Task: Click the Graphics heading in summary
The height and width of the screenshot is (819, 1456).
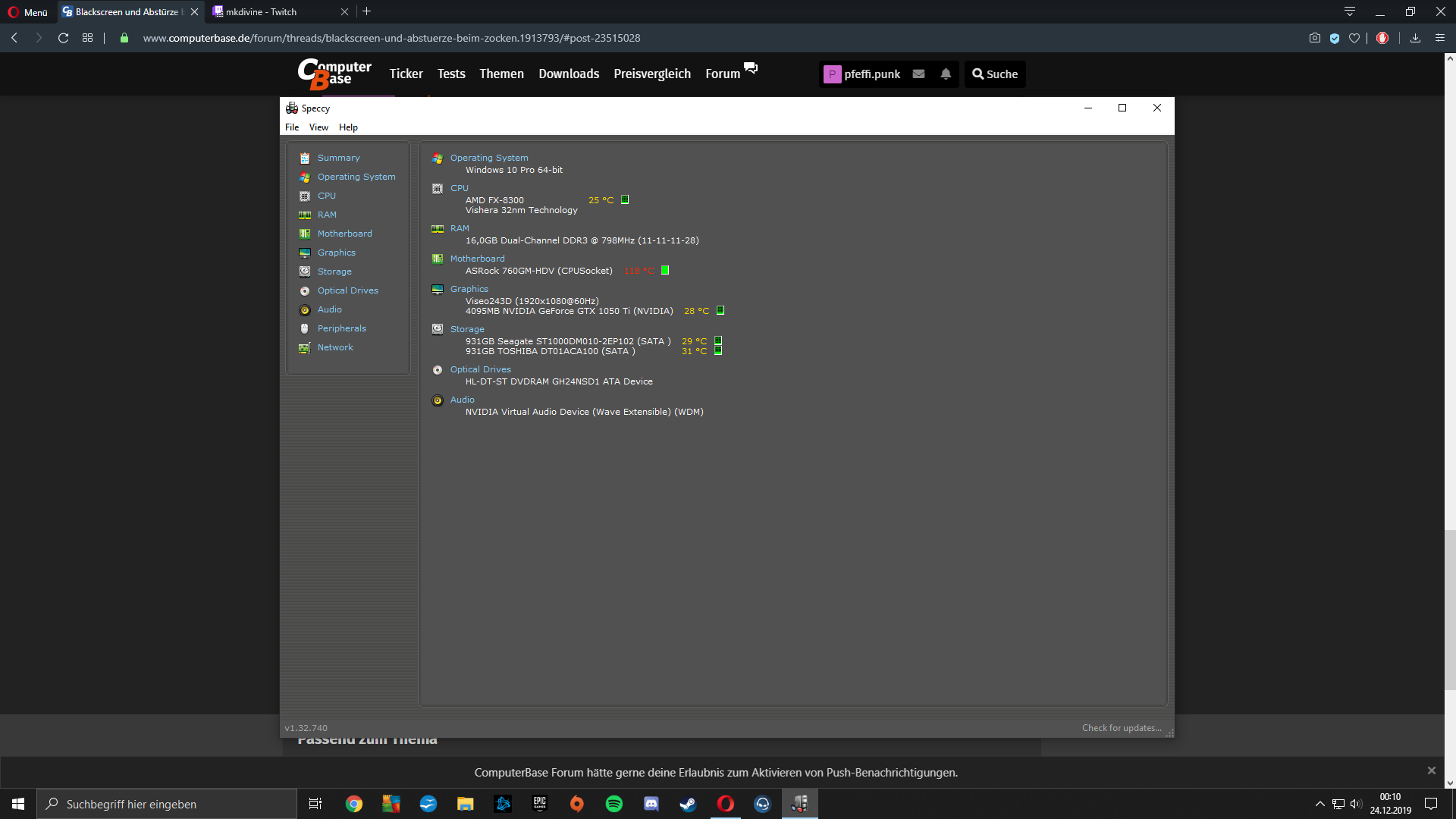Action: pyautogui.click(x=469, y=289)
